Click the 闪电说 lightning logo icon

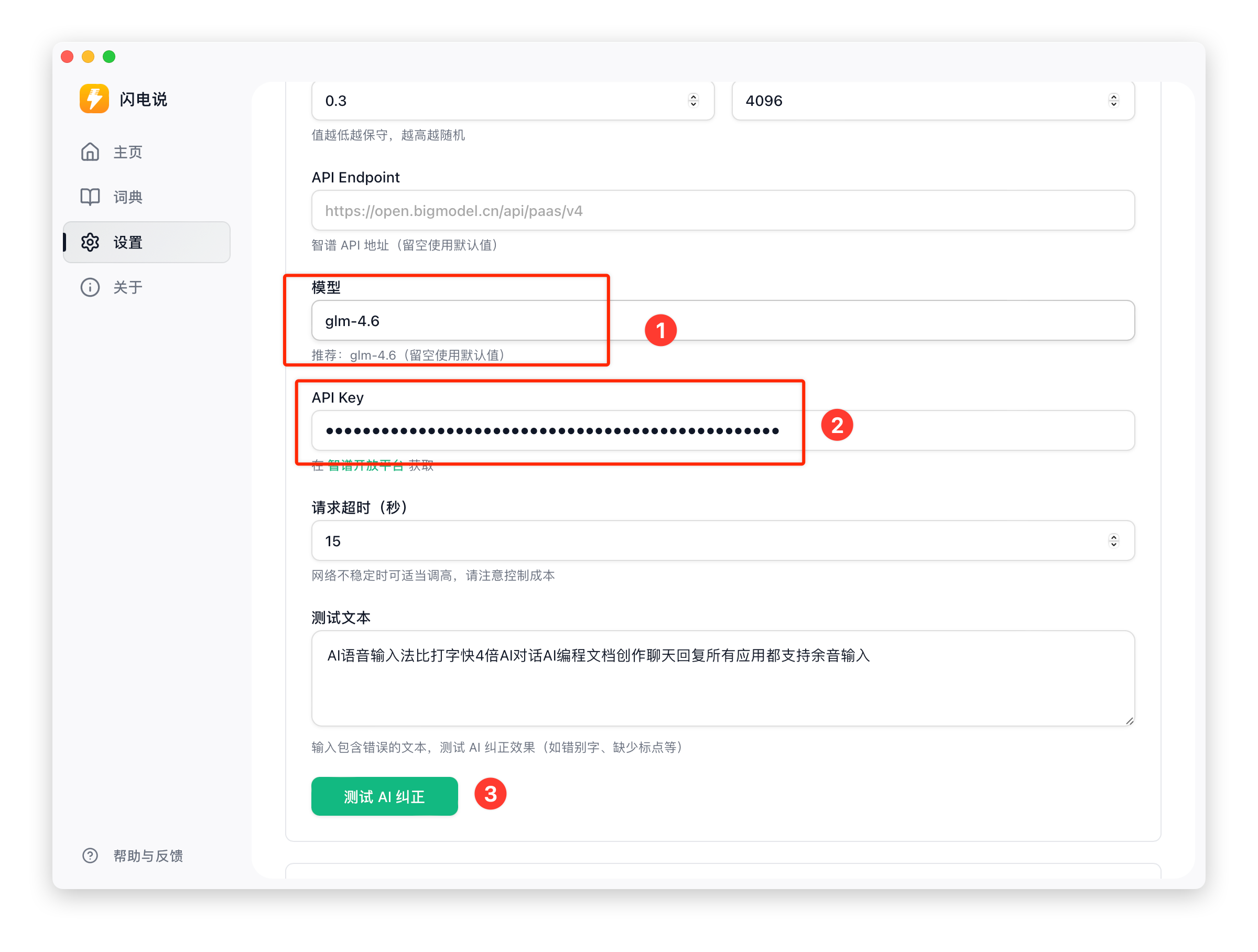tap(94, 99)
